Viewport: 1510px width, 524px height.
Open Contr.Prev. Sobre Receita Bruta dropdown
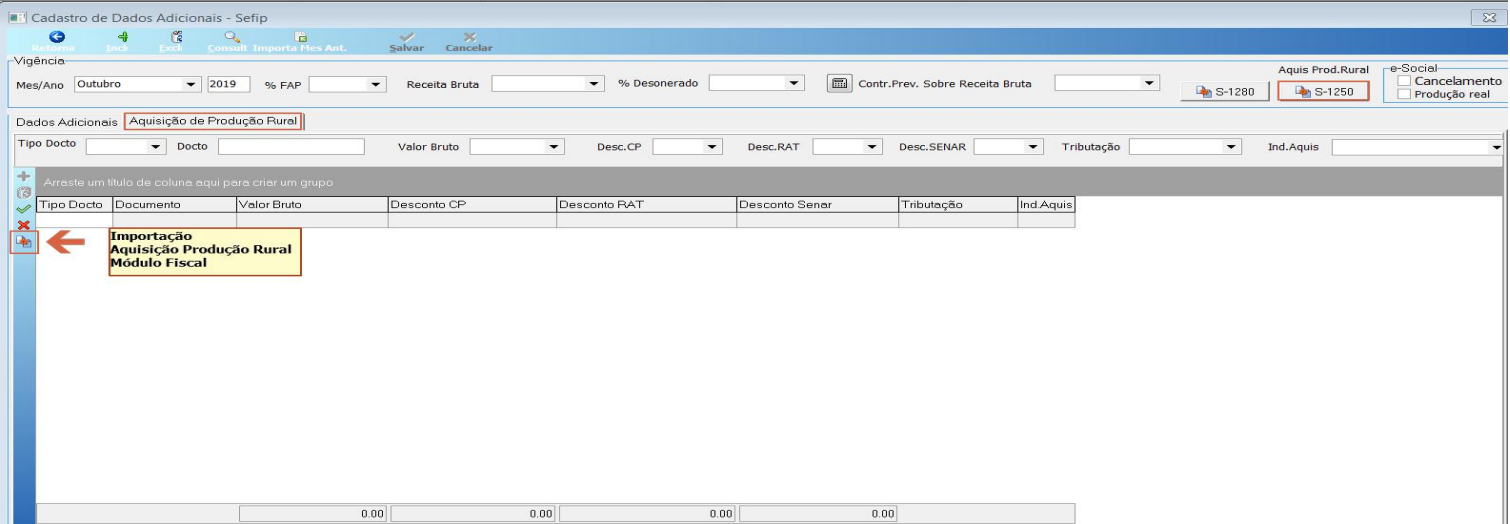[1149, 83]
